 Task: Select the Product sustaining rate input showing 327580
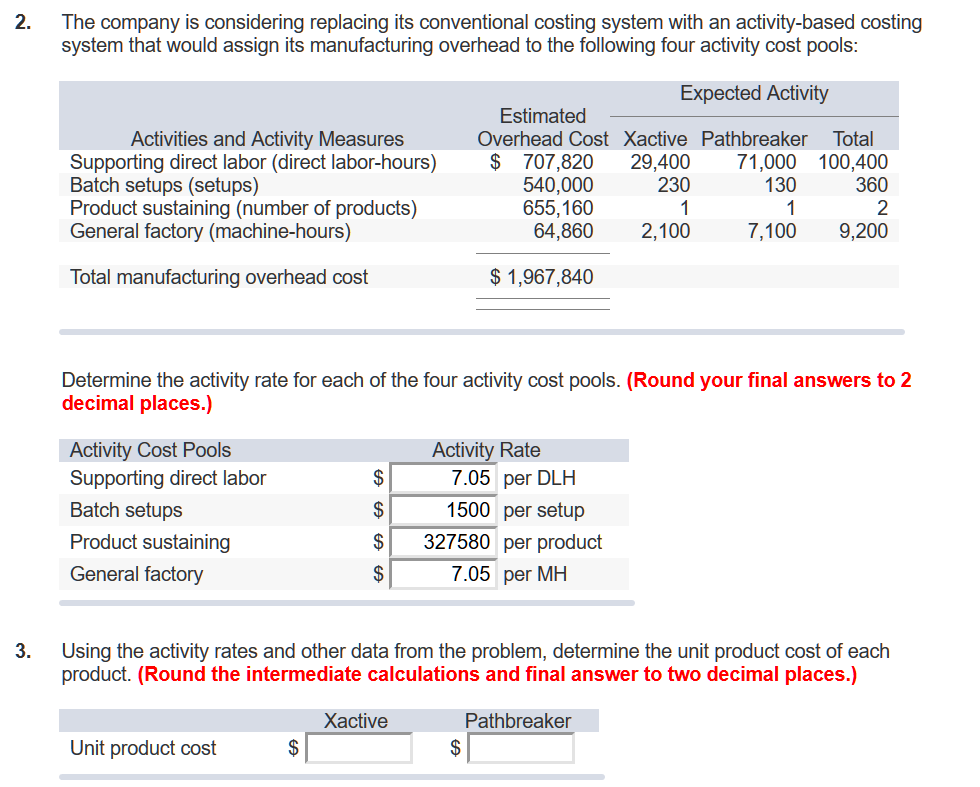pyautogui.click(x=443, y=542)
